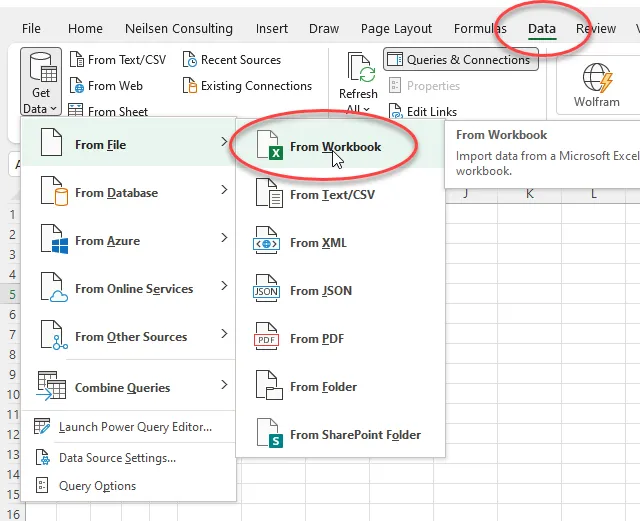Open the Edit Links command
Viewport: 640px width, 521px height.
coord(423,111)
